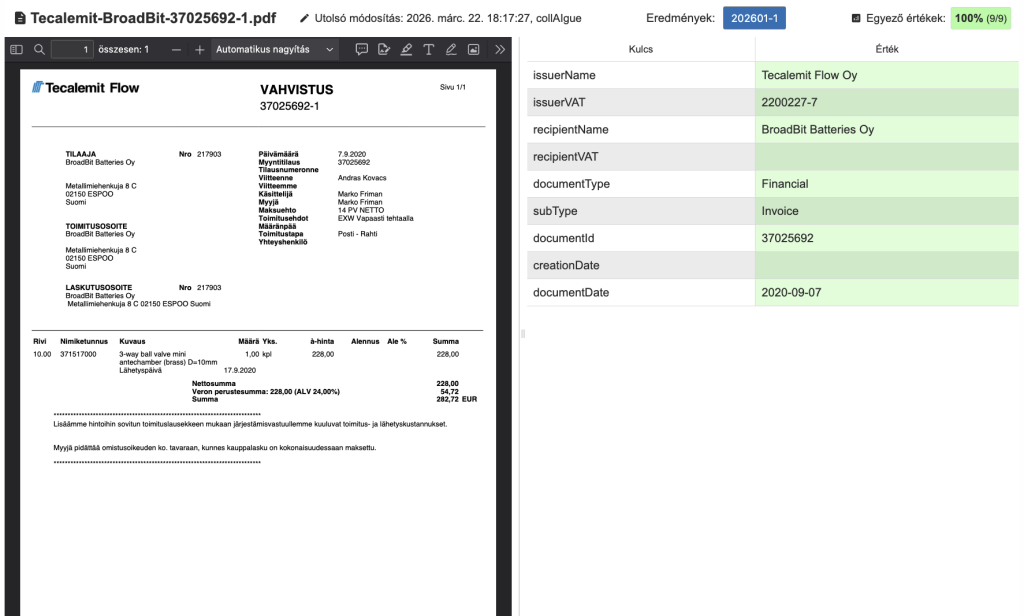Click the Tecalemit Flow logo in the PDF
The height and width of the screenshot is (616, 1024).
86,88
